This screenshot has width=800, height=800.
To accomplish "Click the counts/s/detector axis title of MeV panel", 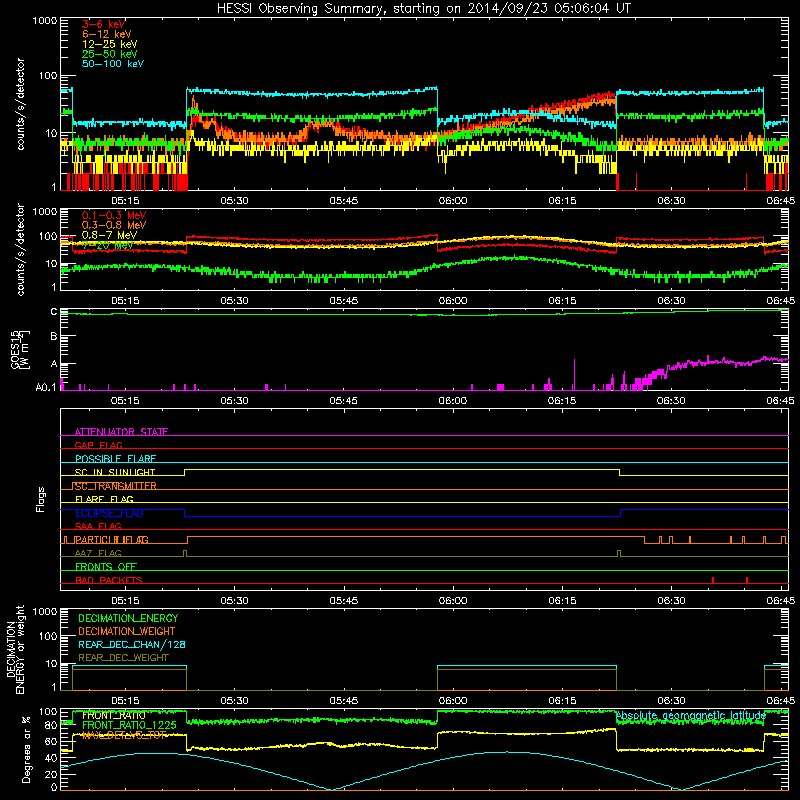I will (x=20, y=249).
